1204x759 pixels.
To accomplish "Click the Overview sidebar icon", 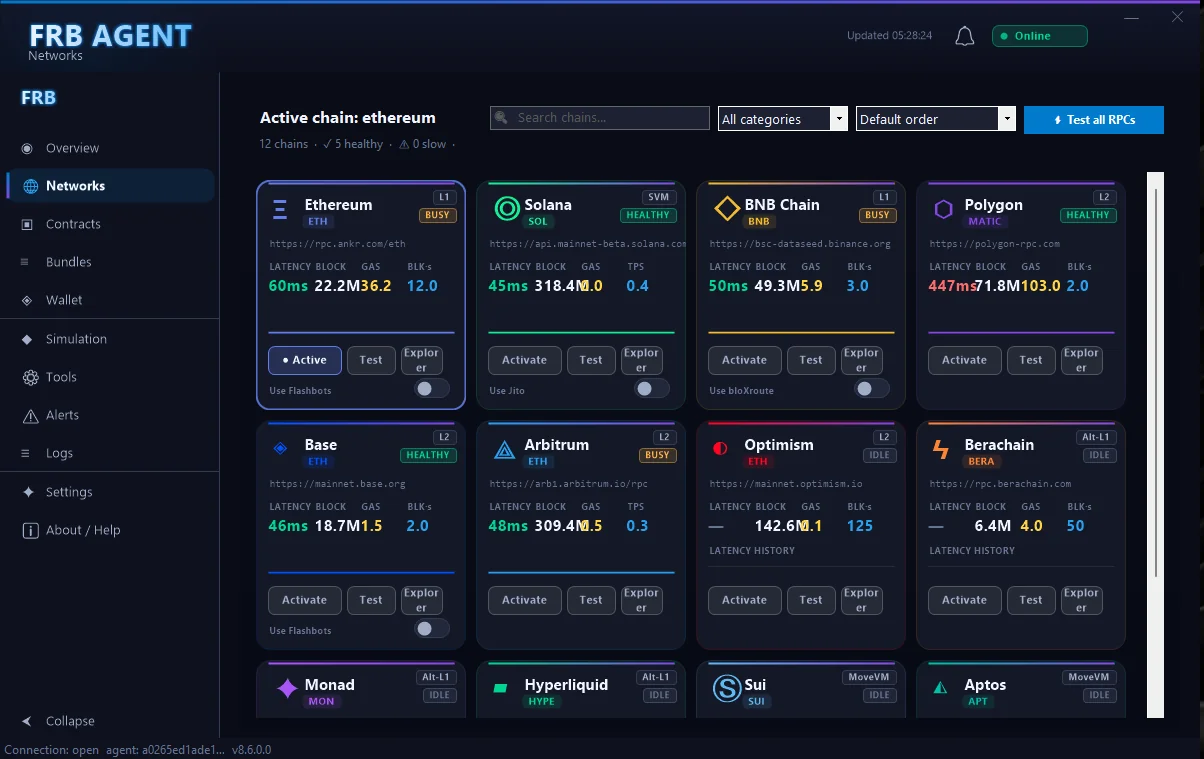I will (x=27, y=148).
